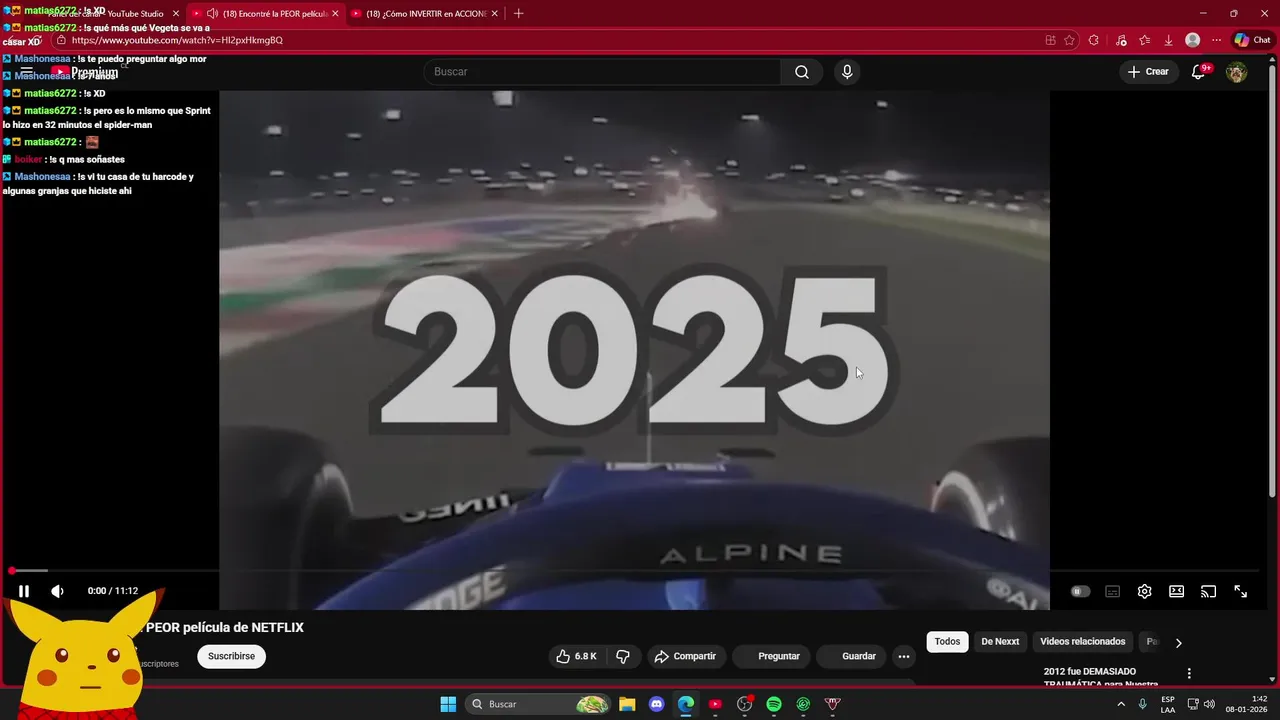Click the Guardar button
Viewport: 1280px width, 720px height.
click(851, 656)
